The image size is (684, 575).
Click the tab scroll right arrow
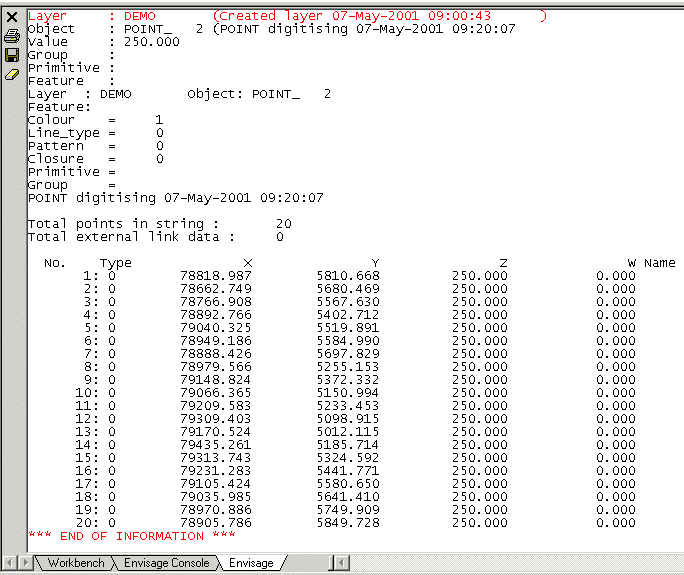coord(26,563)
